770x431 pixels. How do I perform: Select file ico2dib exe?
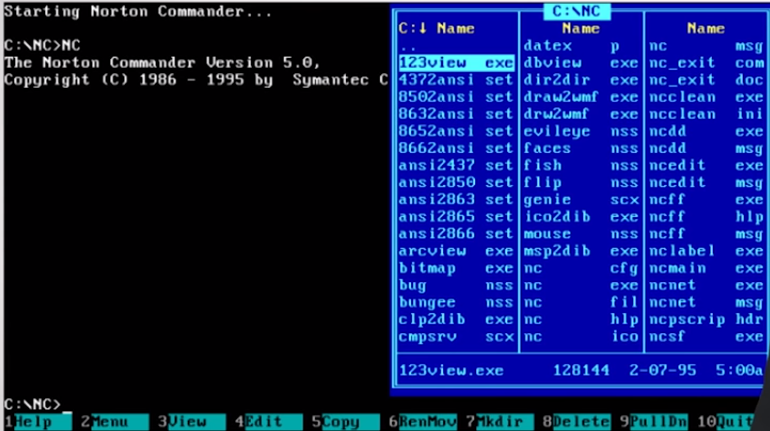[x=581, y=216]
